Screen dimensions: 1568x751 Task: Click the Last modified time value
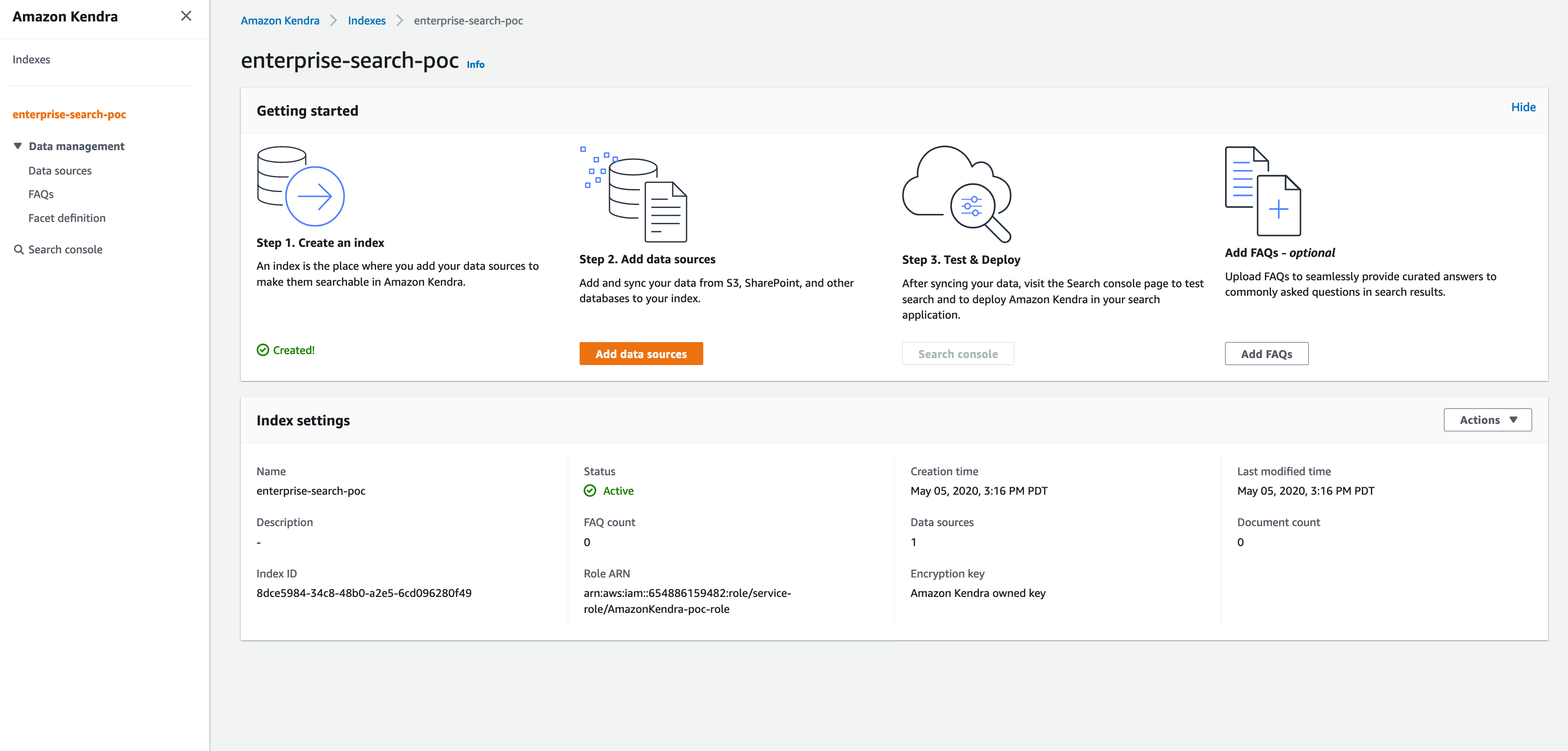coord(1306,490)
